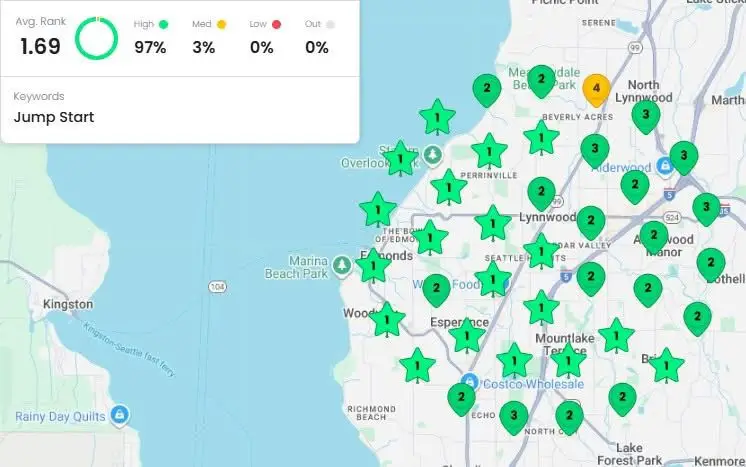Click star marker just below Beverly Acres label
This screenshot has width=746, height=467.
coord(541,138)
